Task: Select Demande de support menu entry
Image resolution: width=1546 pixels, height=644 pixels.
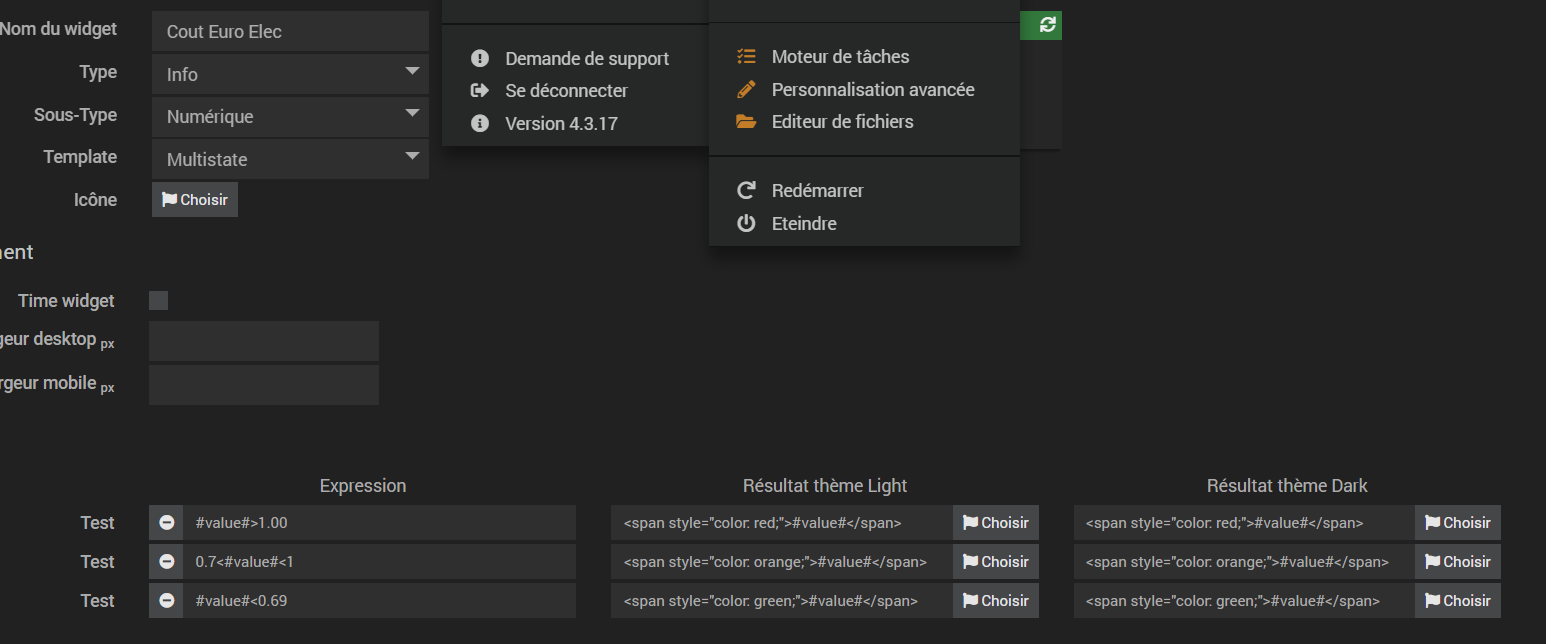Action: click(586, 59)
